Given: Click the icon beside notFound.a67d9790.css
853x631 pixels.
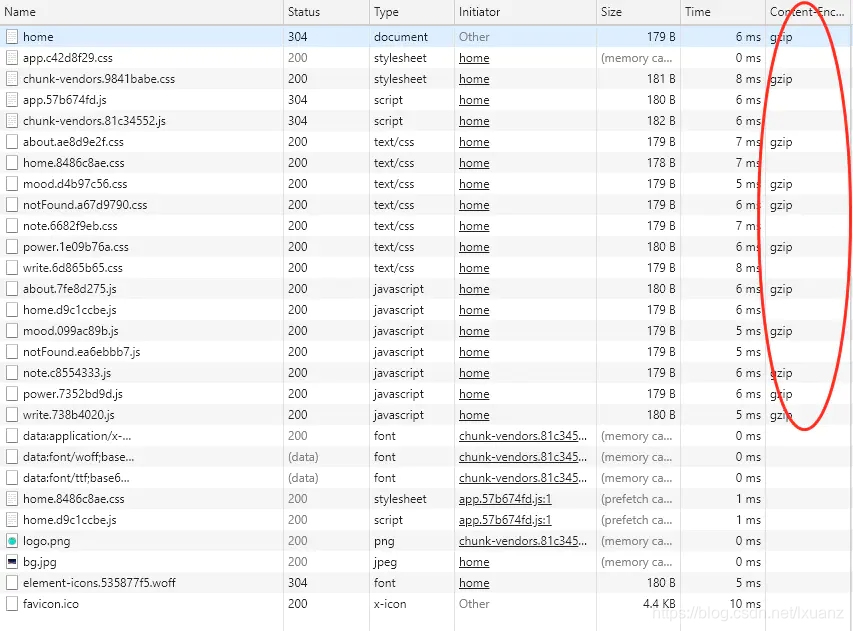Looking at the screenshot, I should pos(11,205).
